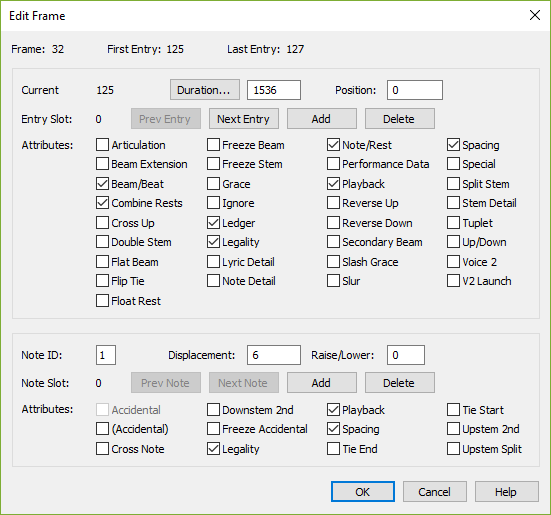
Task: Click the Raise/Lower input box
Action: (406, 355)
